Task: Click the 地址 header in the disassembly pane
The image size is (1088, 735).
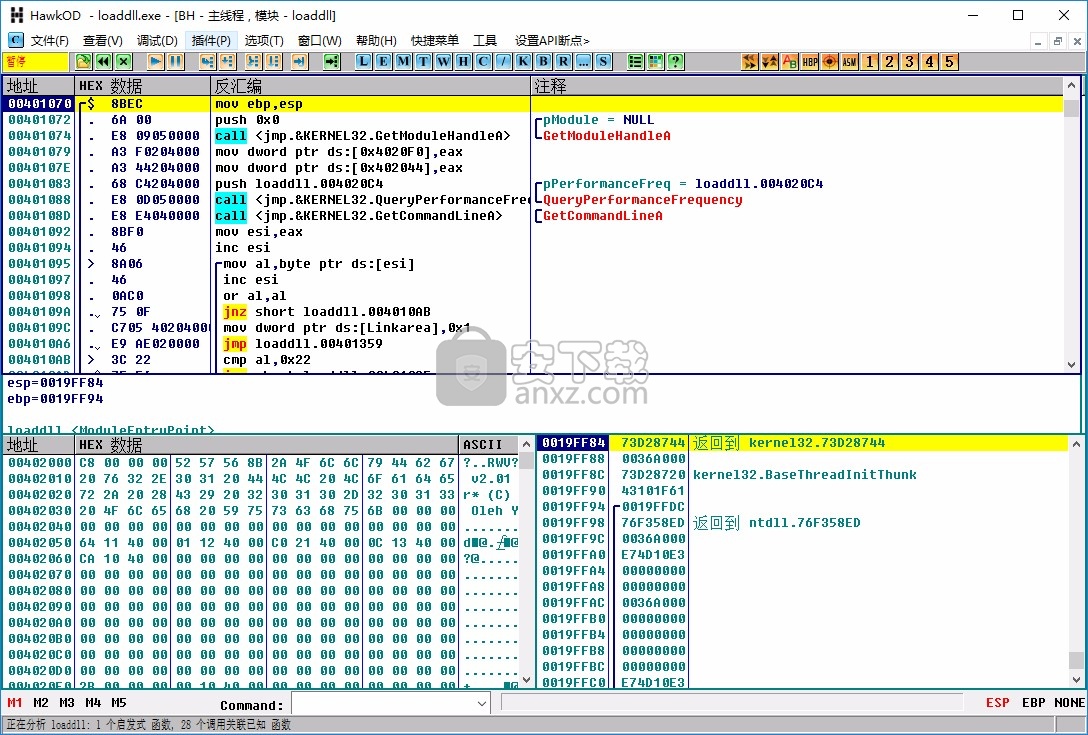Action: 39,86
